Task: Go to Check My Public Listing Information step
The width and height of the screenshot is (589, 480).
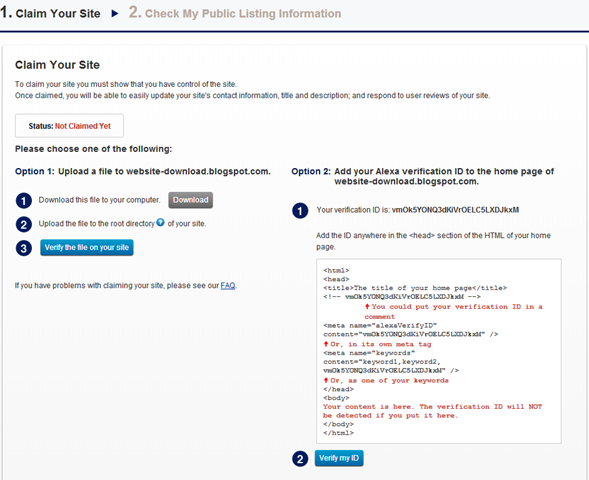Action: click(x=235, y=13)
